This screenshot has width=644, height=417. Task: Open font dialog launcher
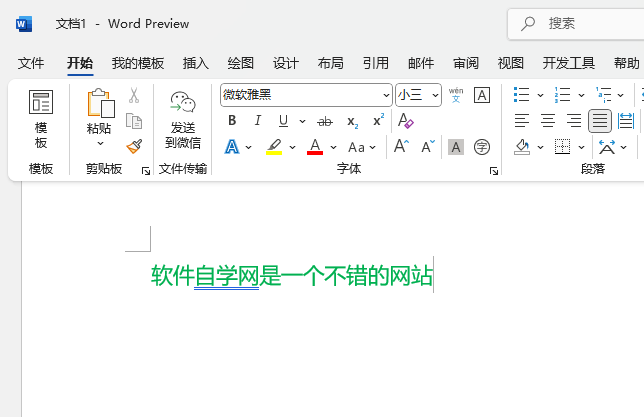[494, 170]
